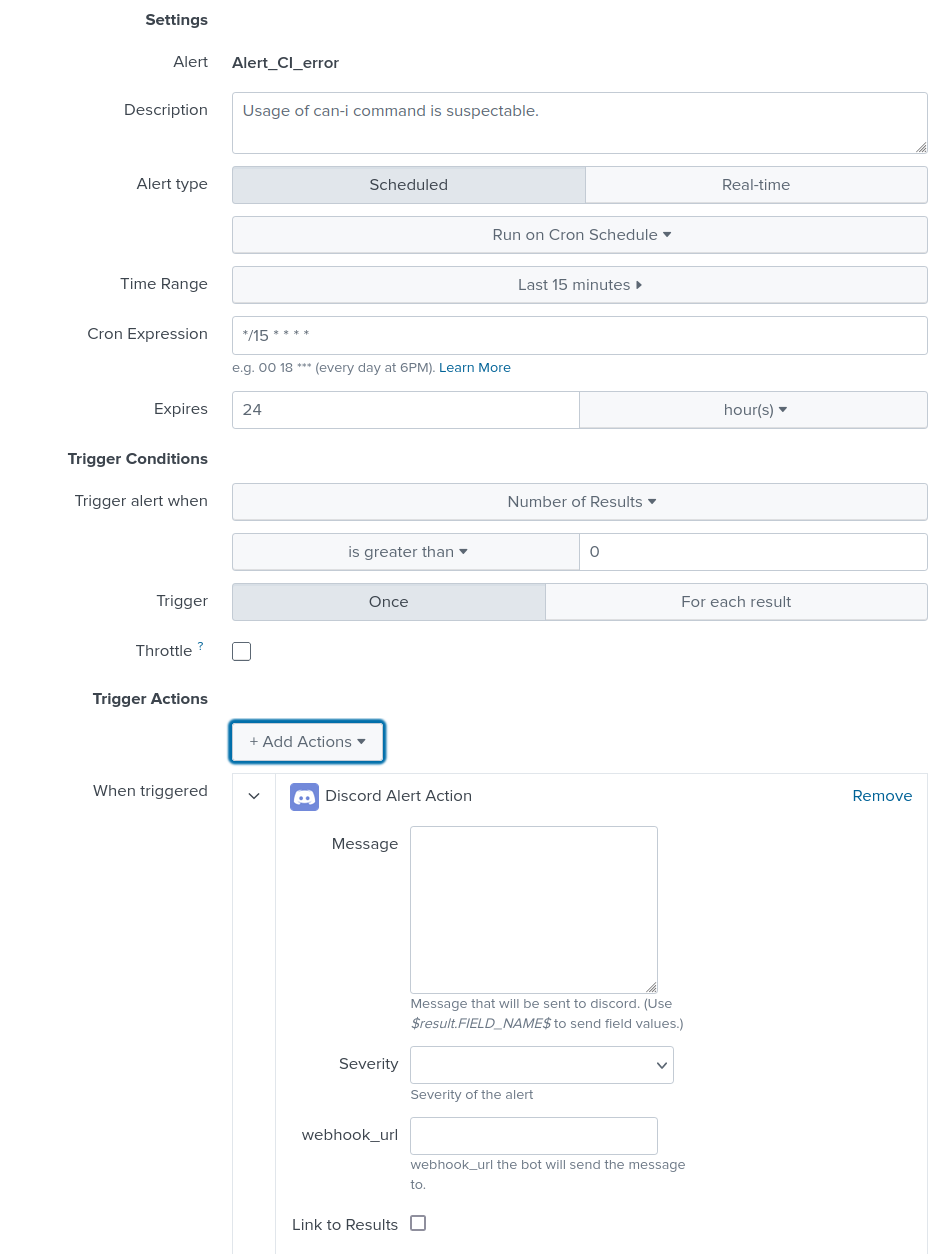Screen dimensions: 946x1254
Task: Click inside the Message text area
Action: click(x=533, y=908)
